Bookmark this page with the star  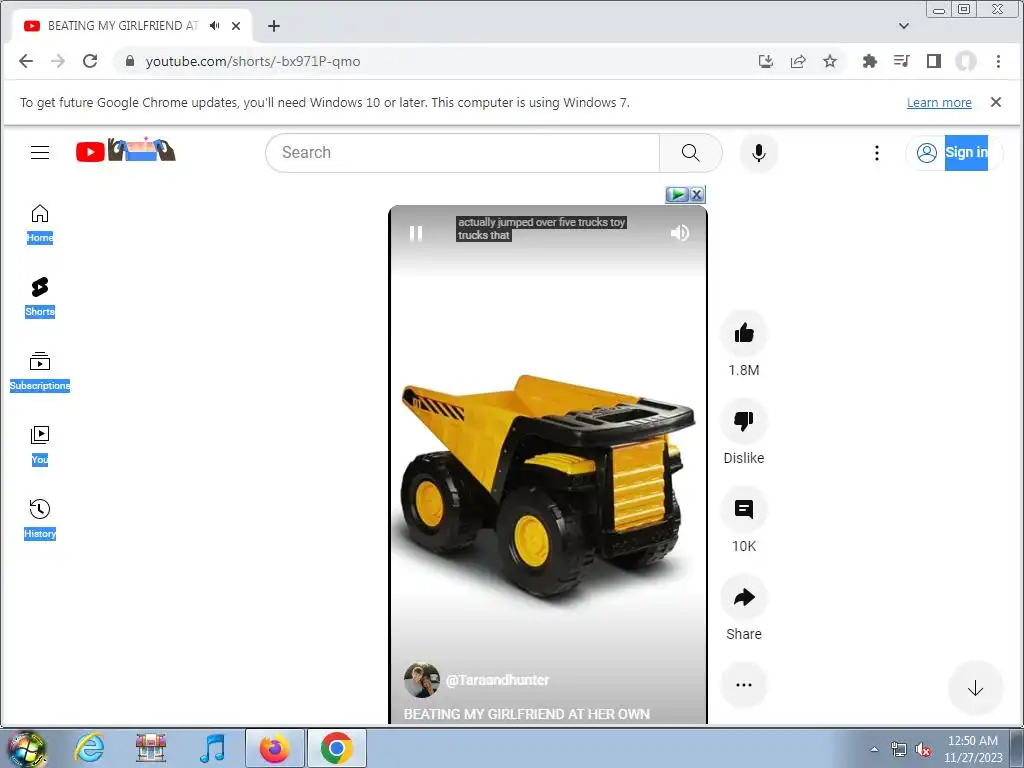(x=830, y=61)
